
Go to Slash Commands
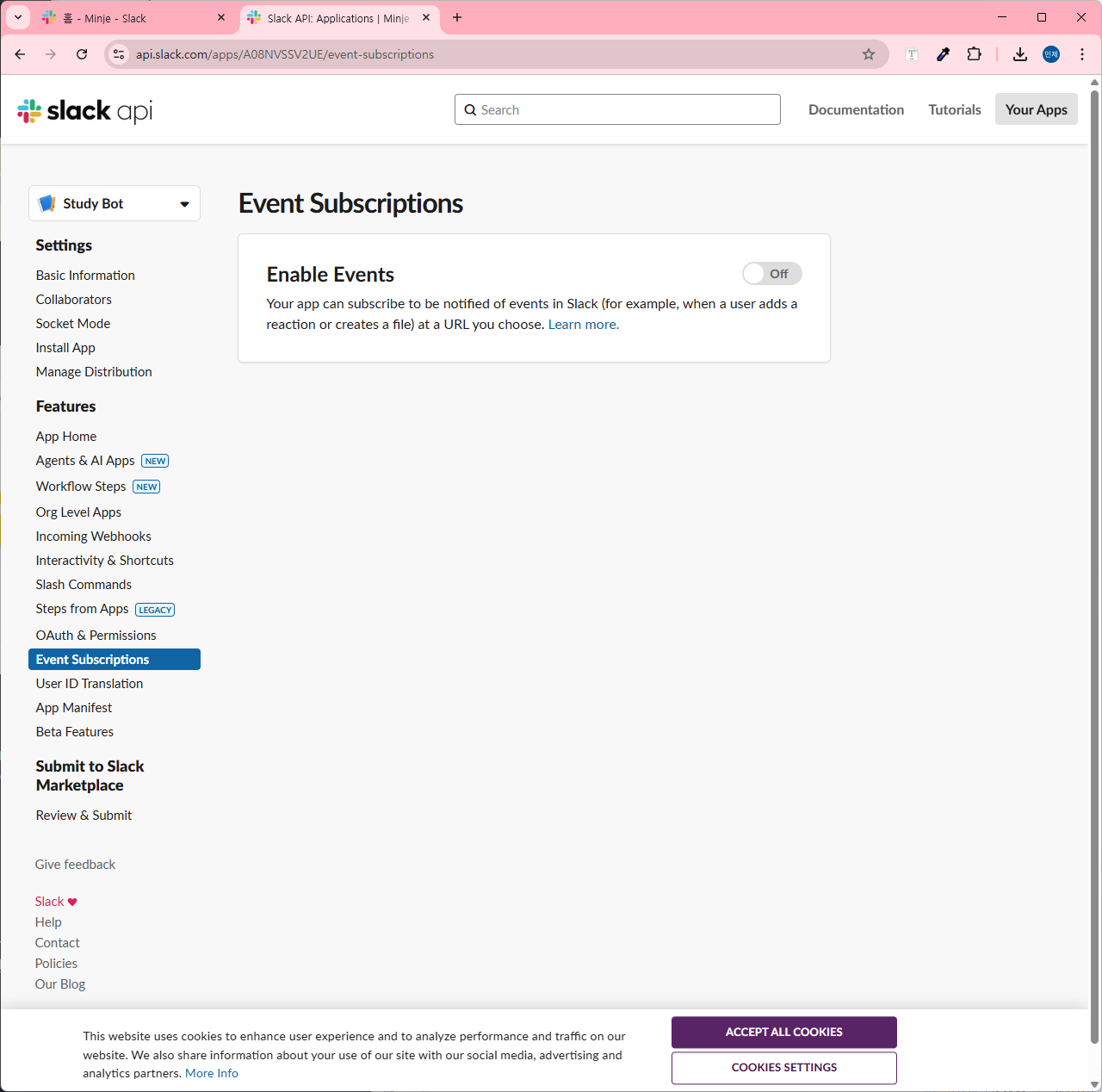coord(84,585)
